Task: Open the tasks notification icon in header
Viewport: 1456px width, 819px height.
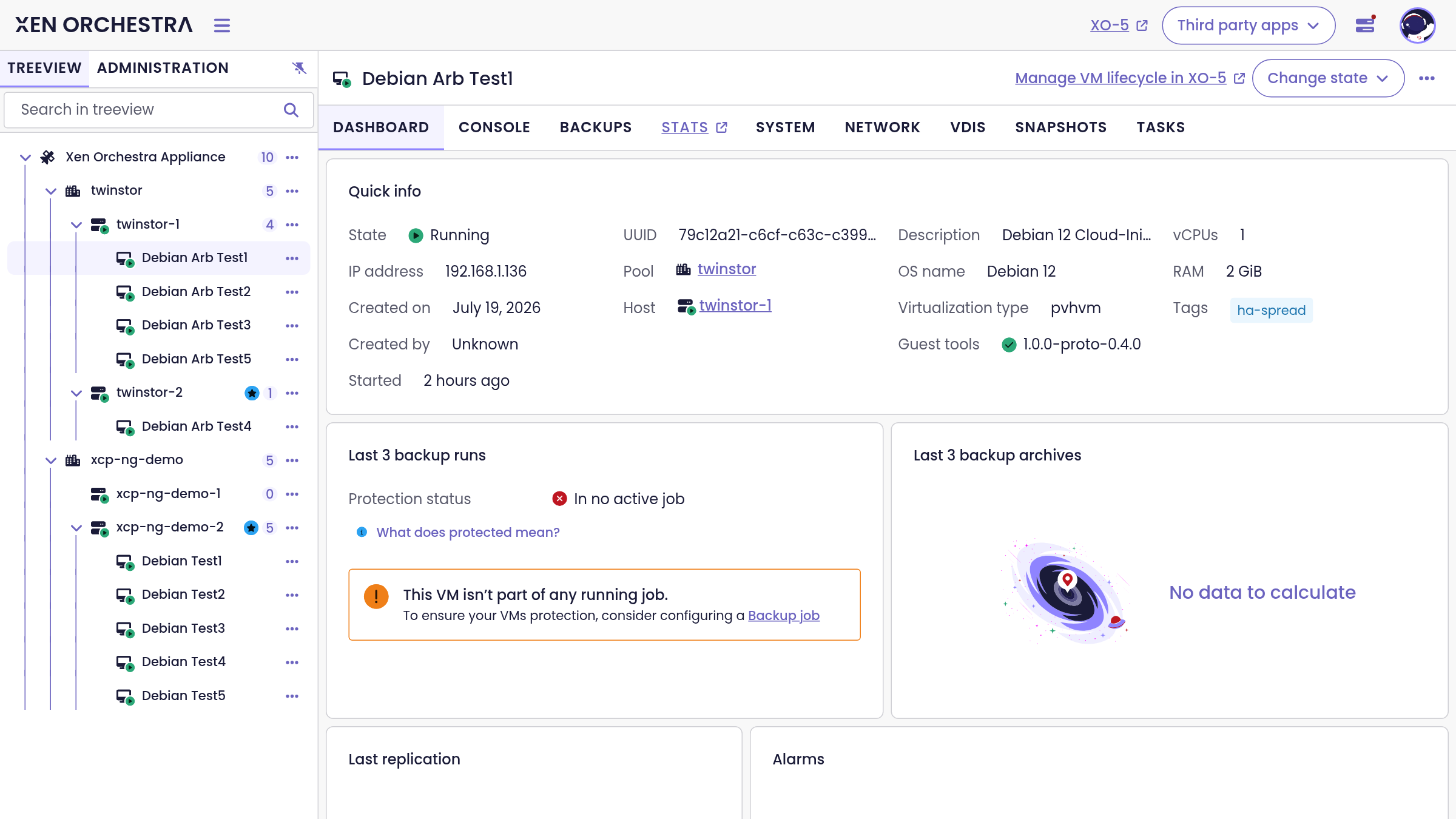Action: (1365, 25)
